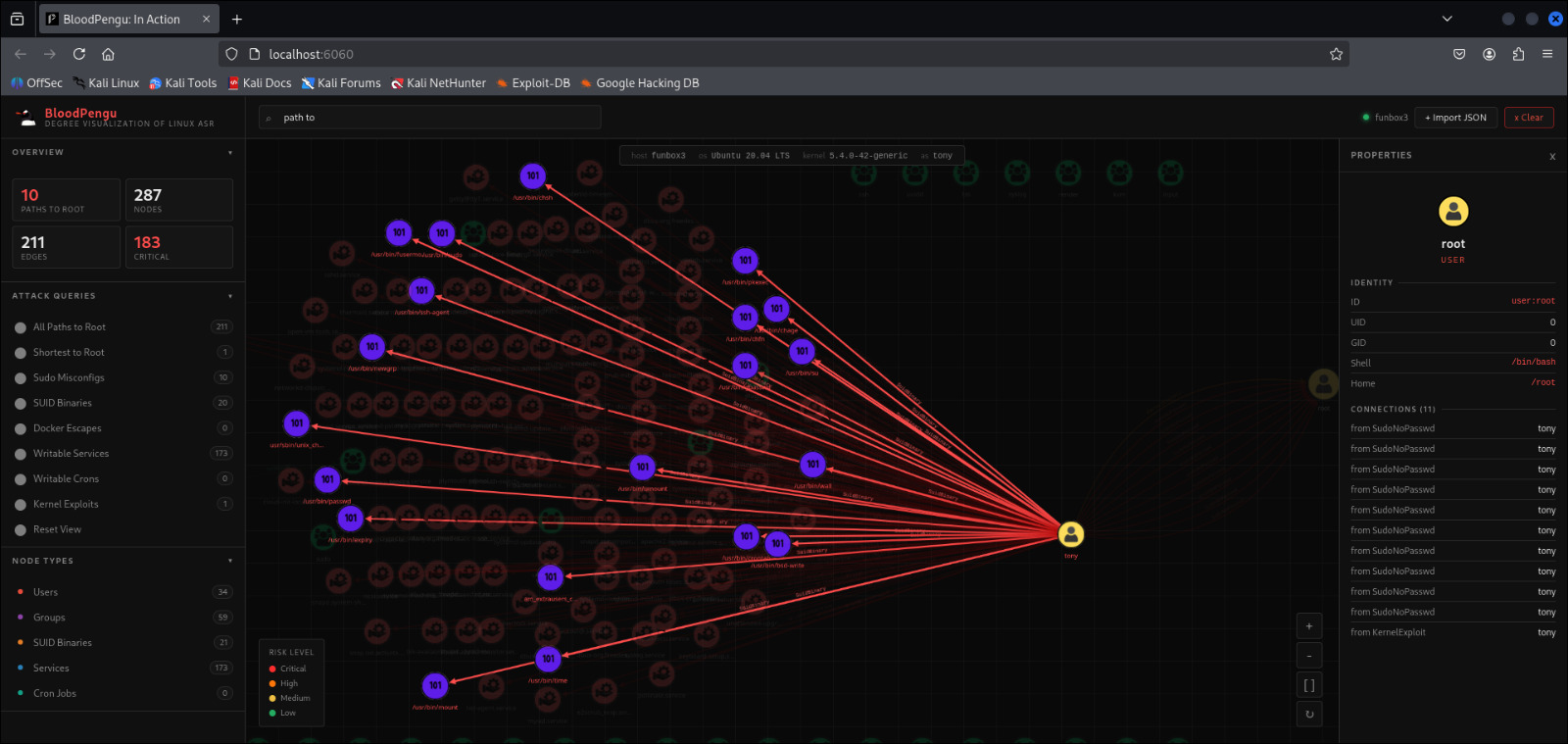Click the Paths to Root stat card
Screen dimensions: 1568x744
coord(66,200)
